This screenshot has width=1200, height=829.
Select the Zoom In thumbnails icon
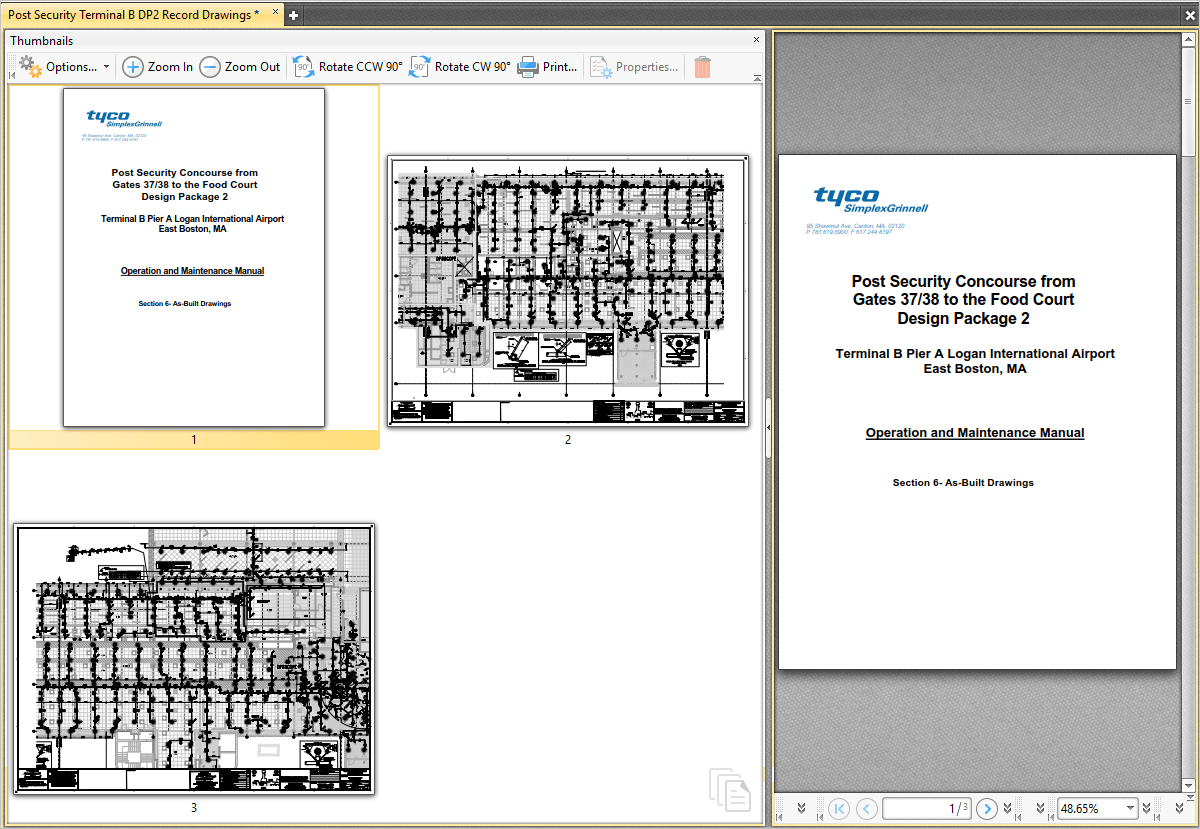[x=133, y=67]
